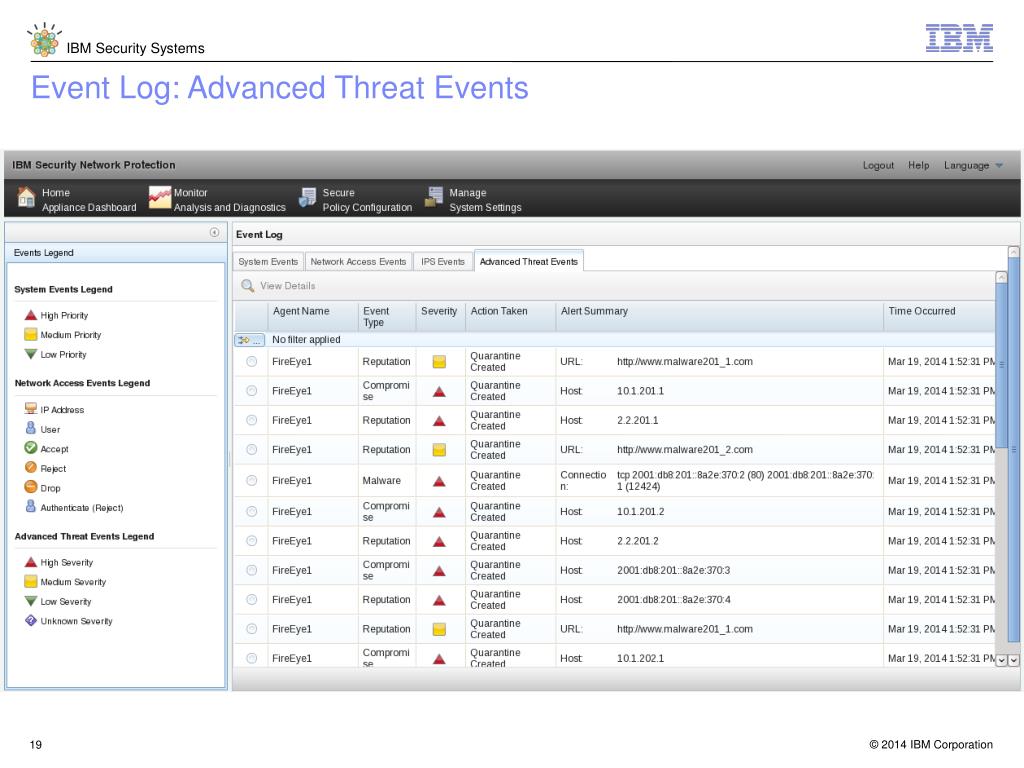
Task: Open the Help link
Action: 918,166
